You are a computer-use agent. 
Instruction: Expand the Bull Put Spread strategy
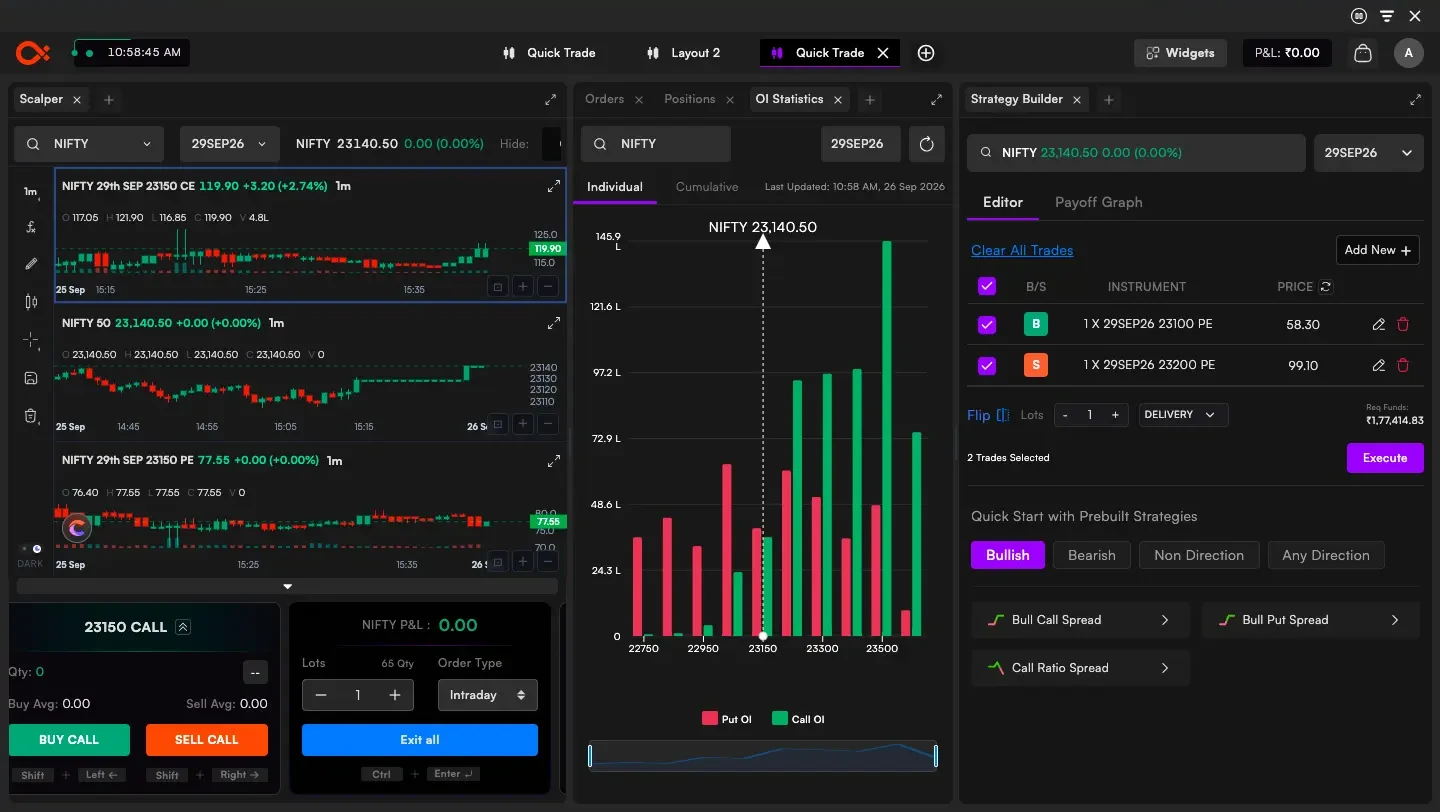[1310, 620]
